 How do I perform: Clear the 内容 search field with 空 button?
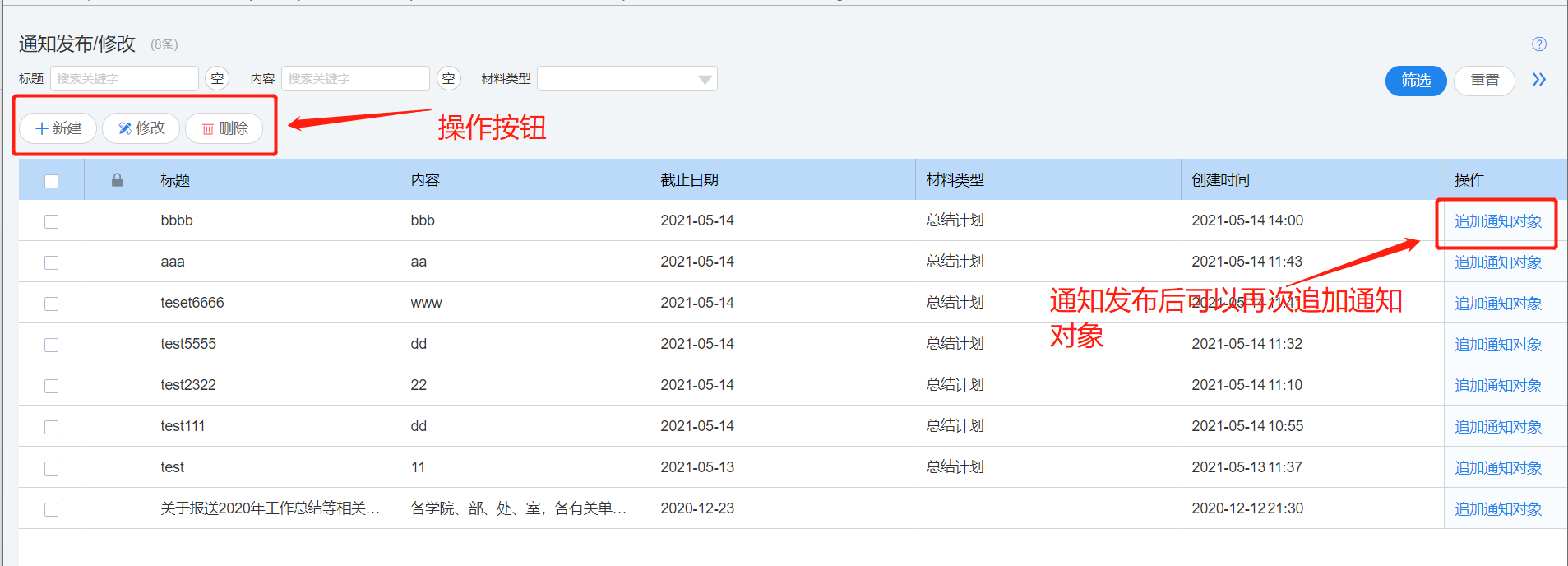pos(448,79)
